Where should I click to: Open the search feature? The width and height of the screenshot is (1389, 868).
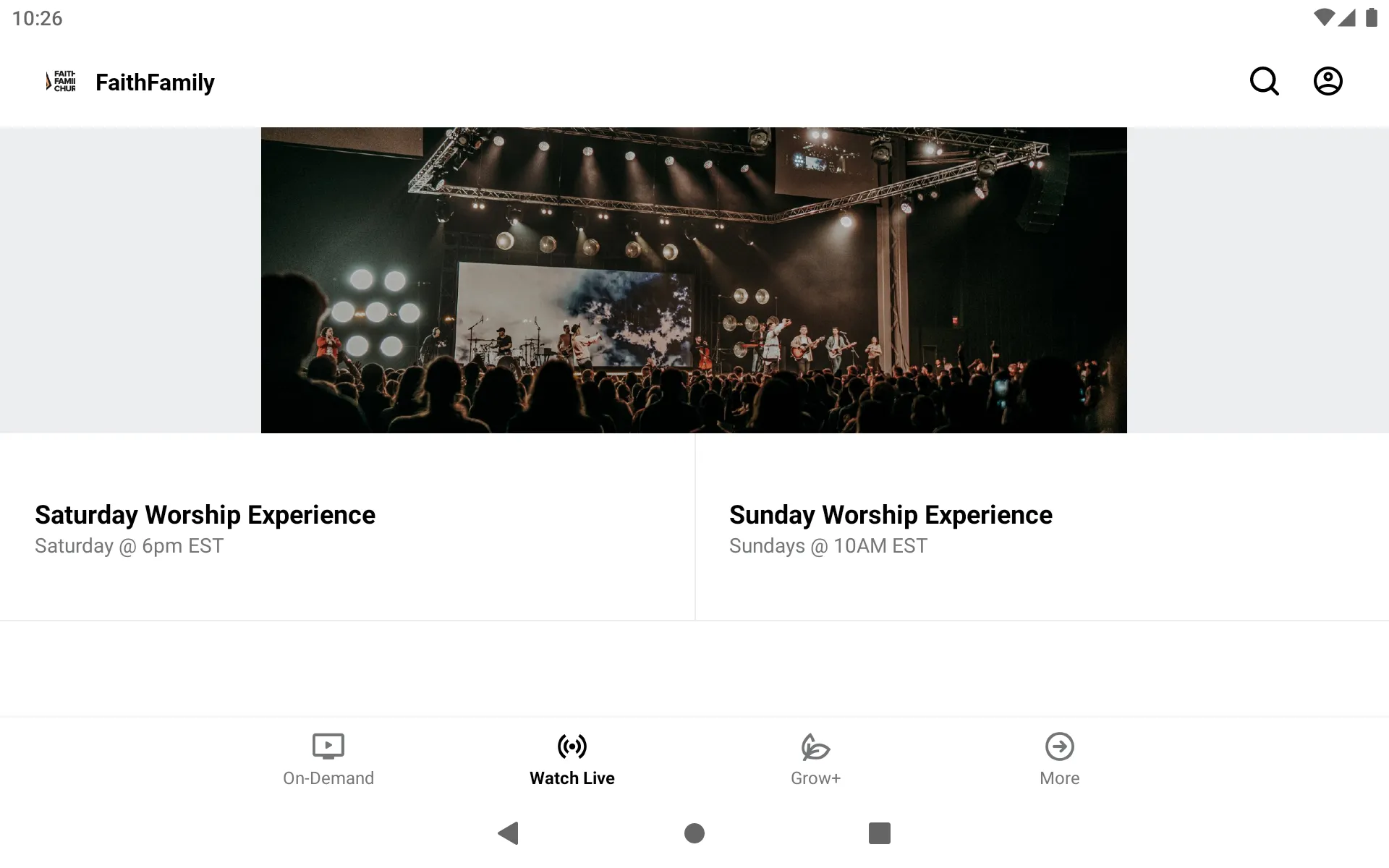click(x=1265, y=81)
